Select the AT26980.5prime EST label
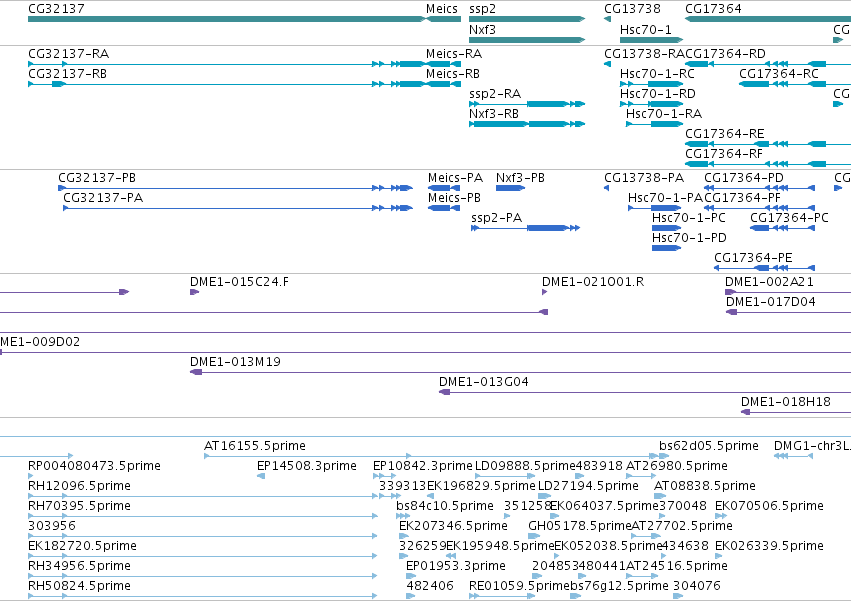The image size is (851, 601). point(677,466)
